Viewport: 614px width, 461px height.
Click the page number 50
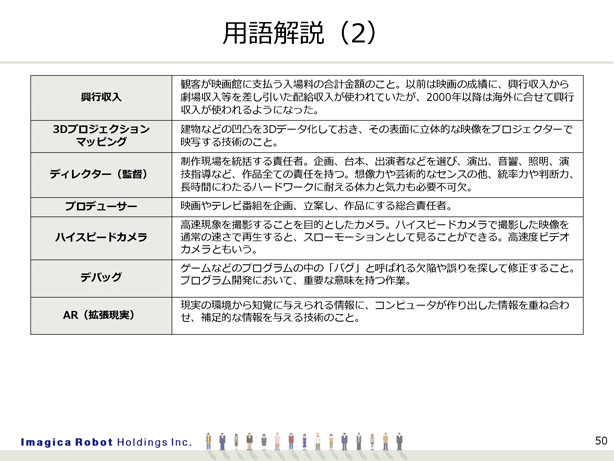pyautogui.click(x=601, y=441)
